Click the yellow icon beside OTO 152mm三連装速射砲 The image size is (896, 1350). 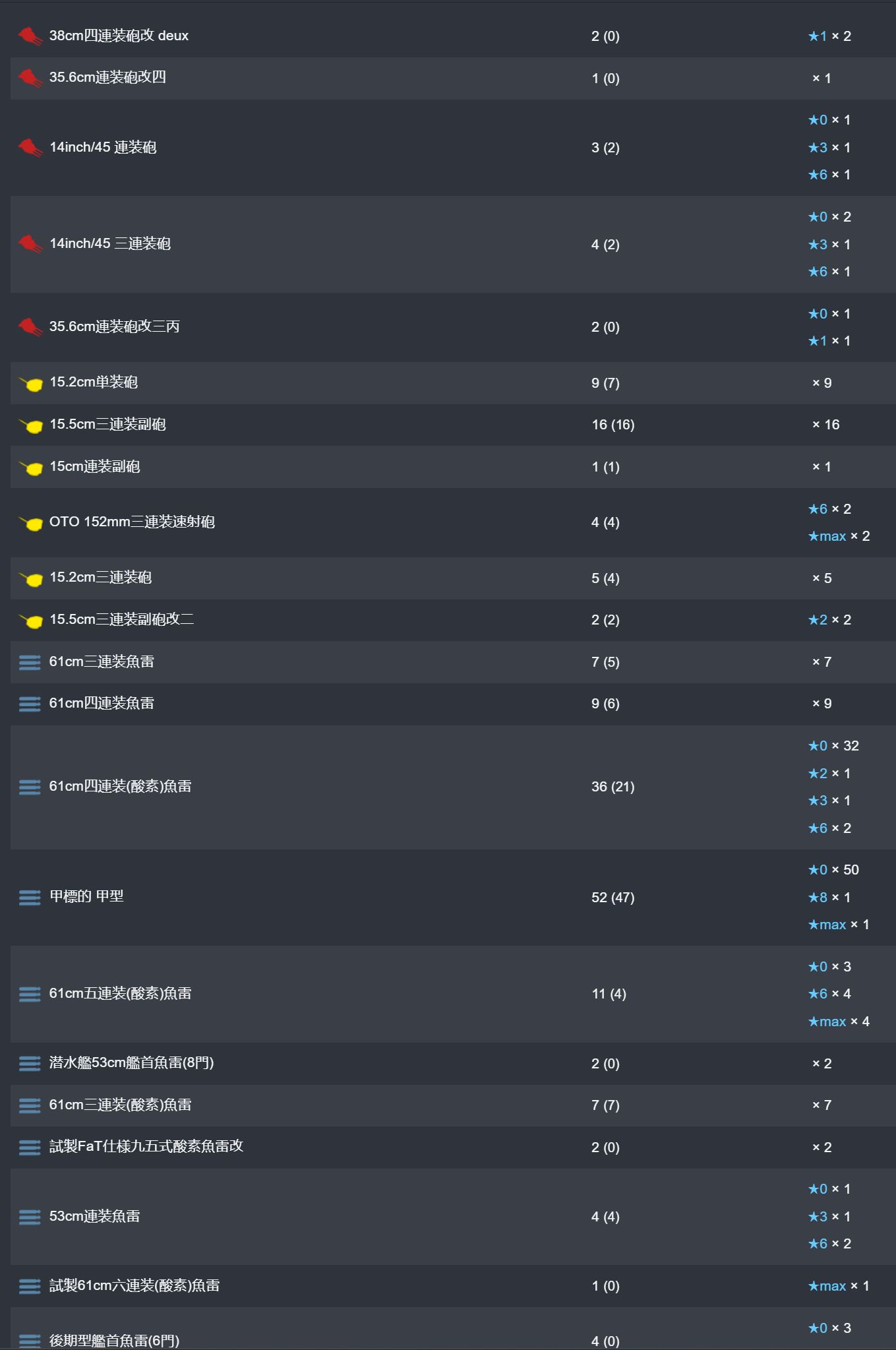point(31,523)
